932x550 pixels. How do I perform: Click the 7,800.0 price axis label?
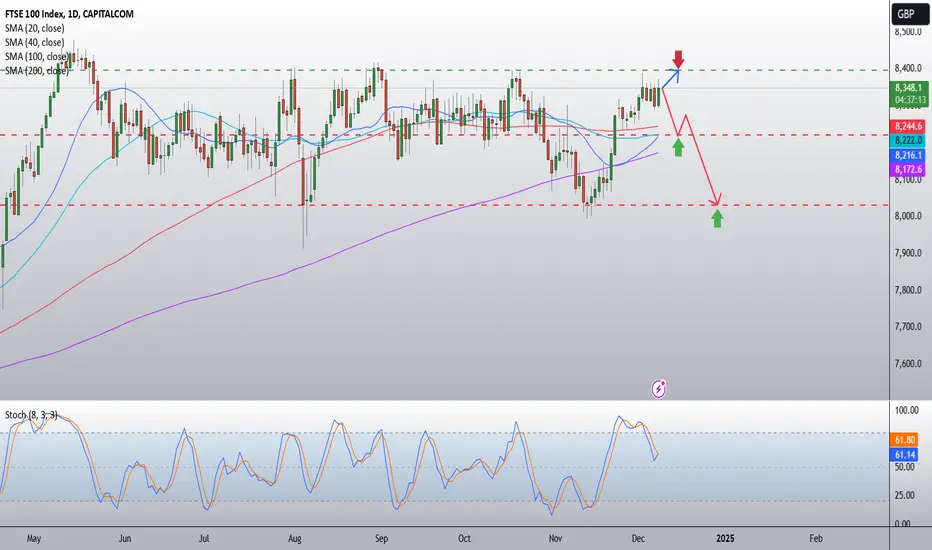click(908, 290)
